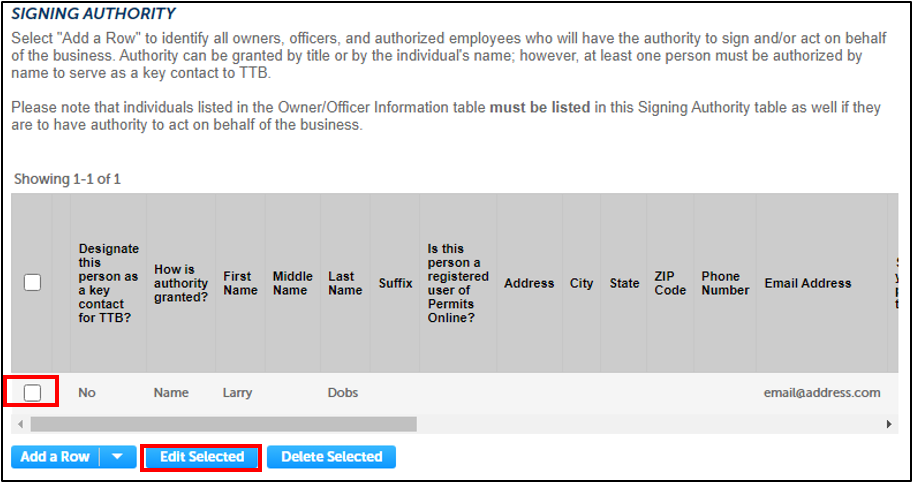Click the horizontal scrollbar thumb

click(x=220, y=424)
